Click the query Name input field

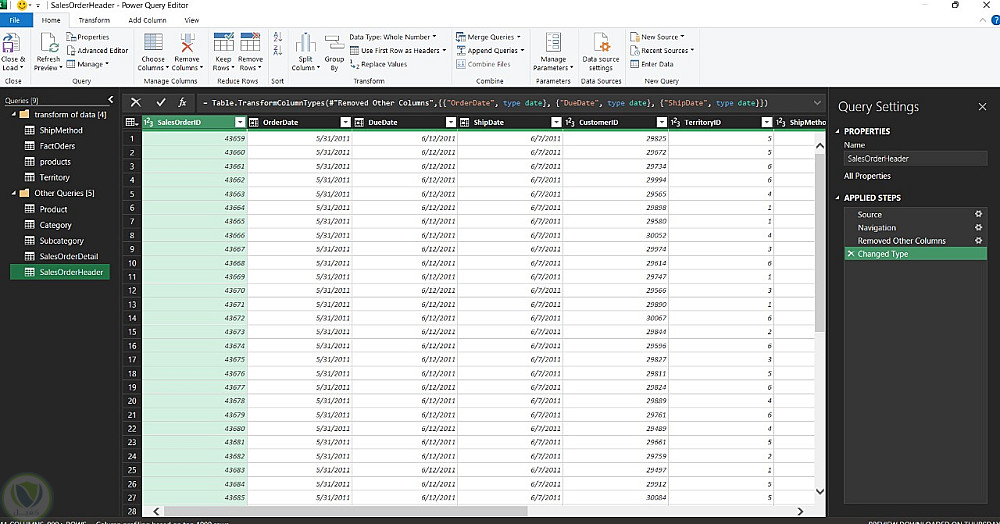(916, 159)
